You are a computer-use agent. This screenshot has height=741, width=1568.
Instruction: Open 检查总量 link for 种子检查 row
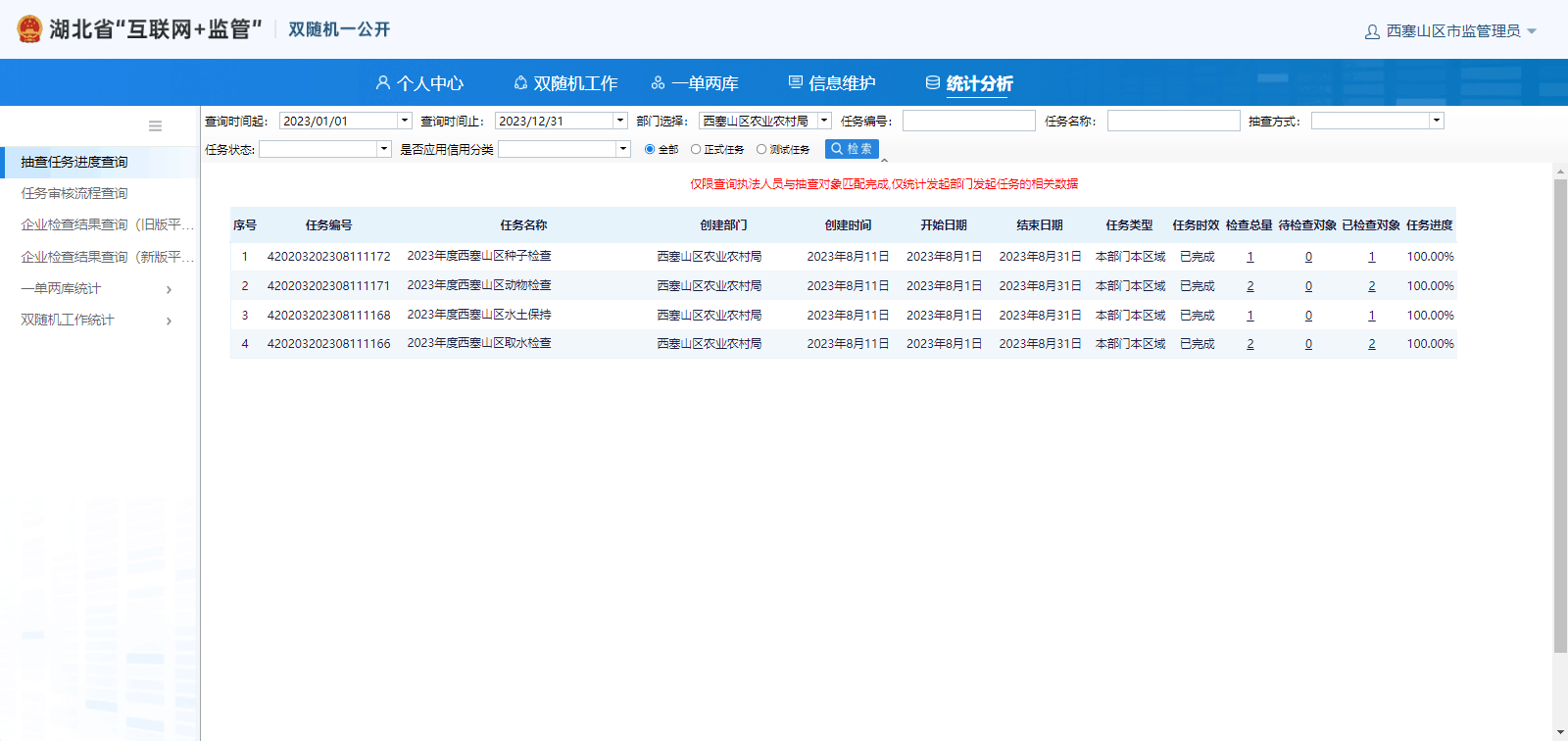1250,257
